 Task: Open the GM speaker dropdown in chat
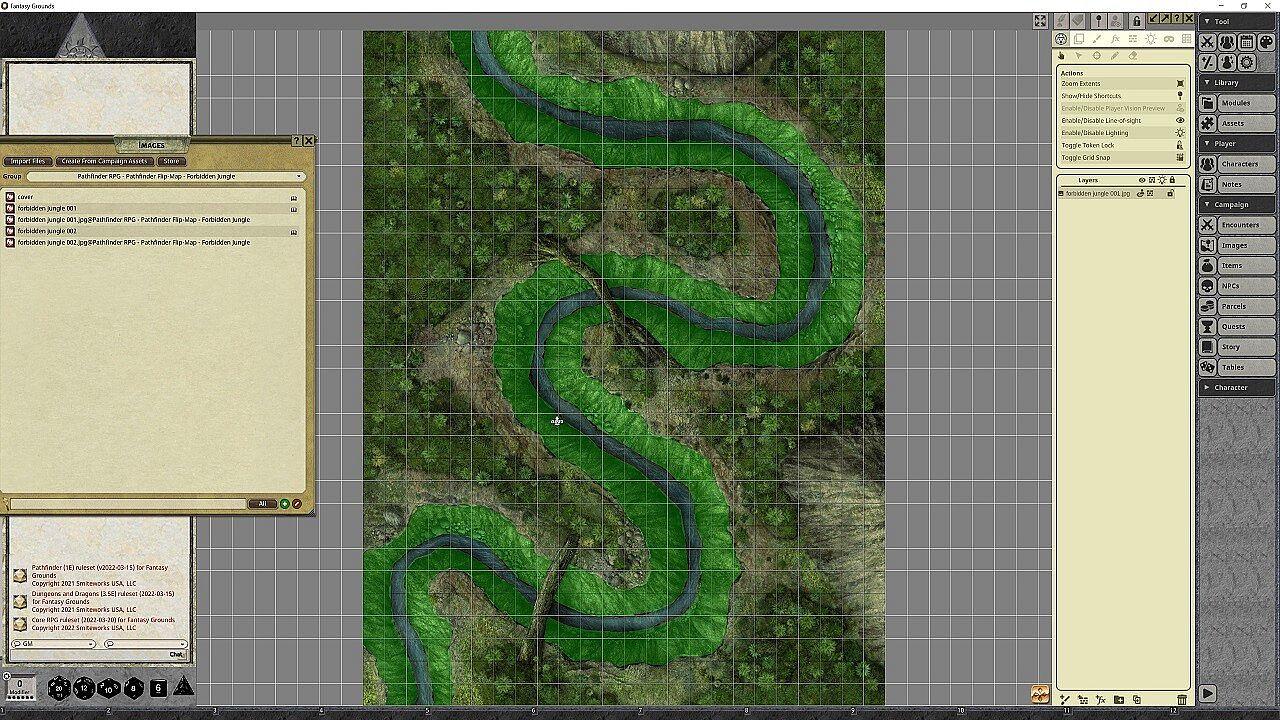[x=54, y=644]
